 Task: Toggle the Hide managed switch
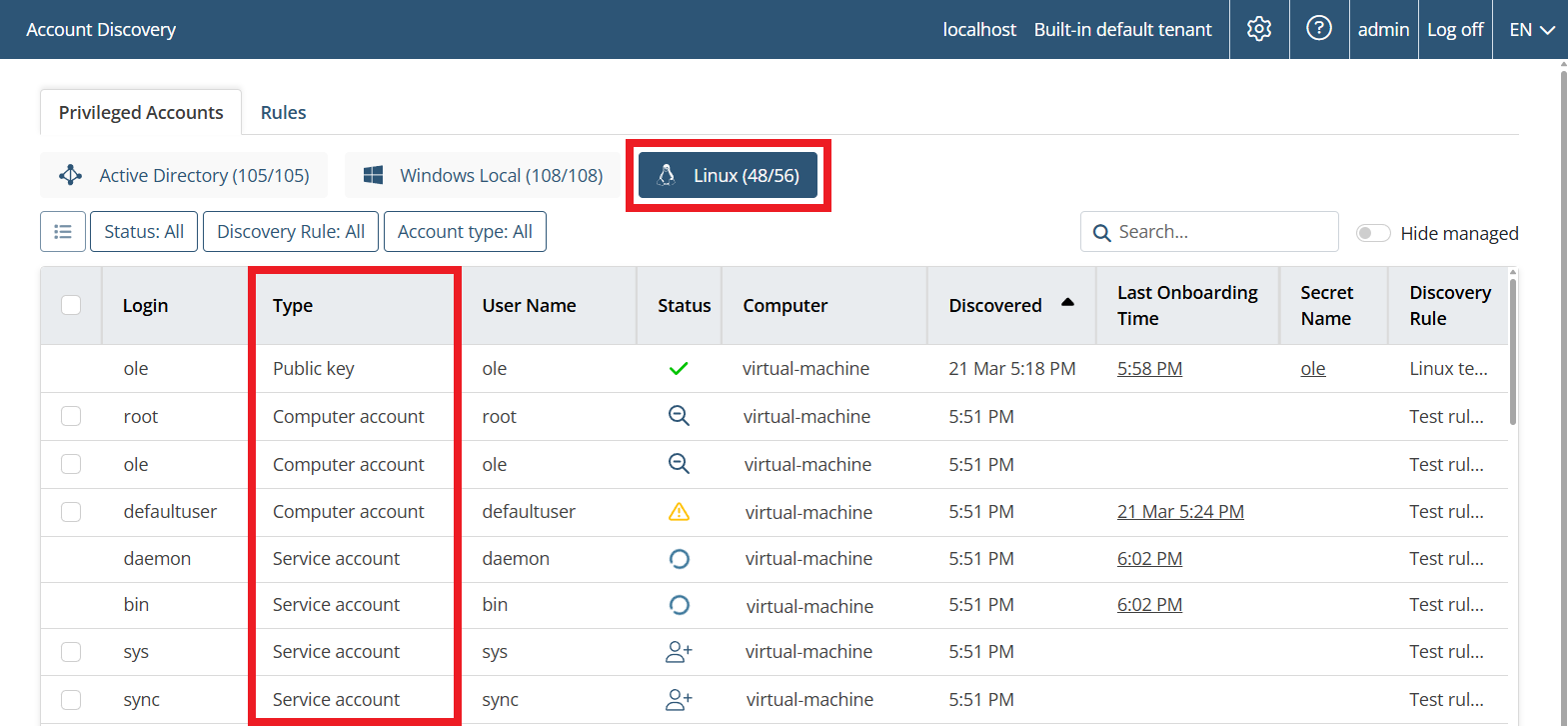(1372, 233)
